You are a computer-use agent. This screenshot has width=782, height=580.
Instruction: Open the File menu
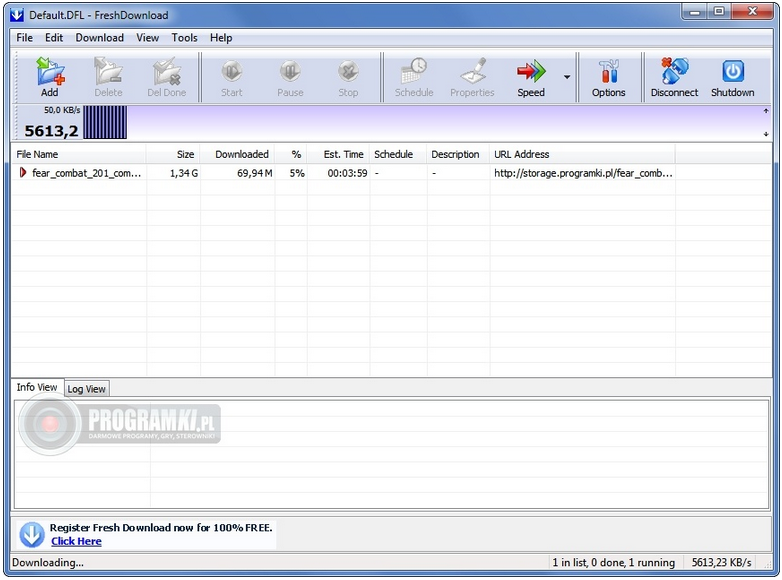pos(24,38)
